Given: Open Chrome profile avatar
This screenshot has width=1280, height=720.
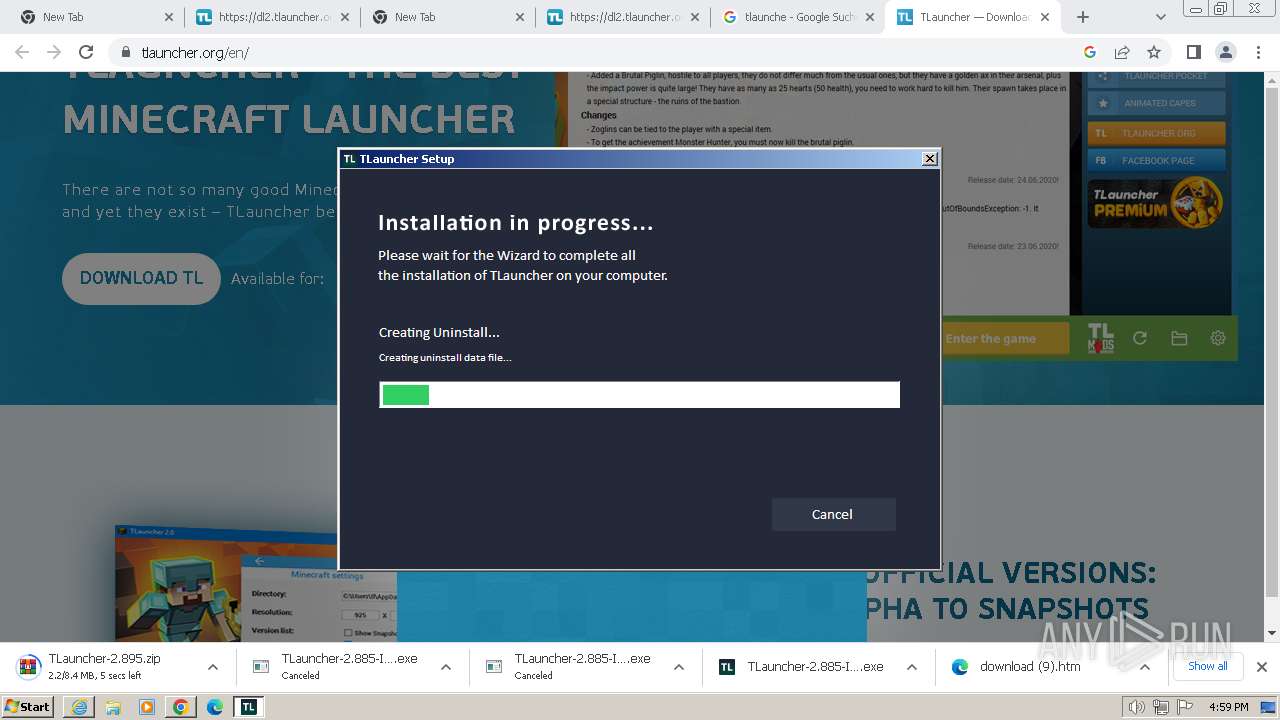Looking at the screenshot, I should (x=1225, y=52).
